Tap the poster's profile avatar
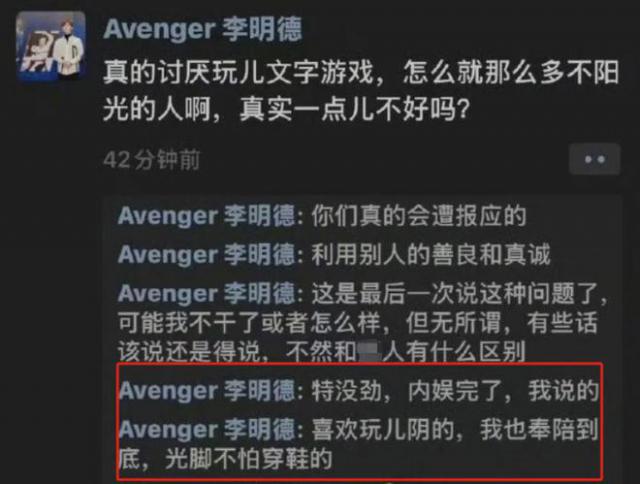The height and width of the screenshot is (484, 640). (51, 45)
